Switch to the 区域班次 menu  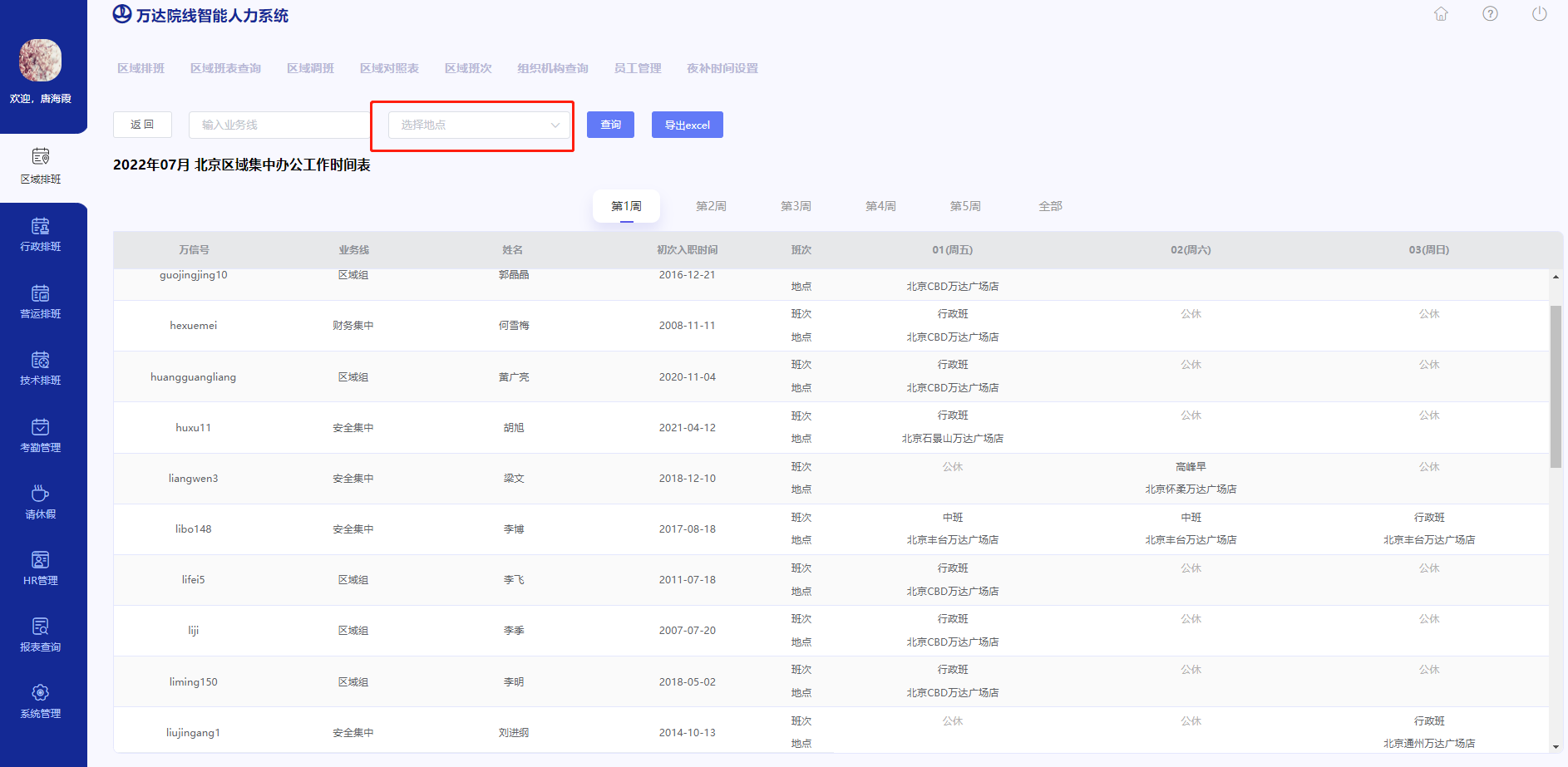(x=469, y=68)
